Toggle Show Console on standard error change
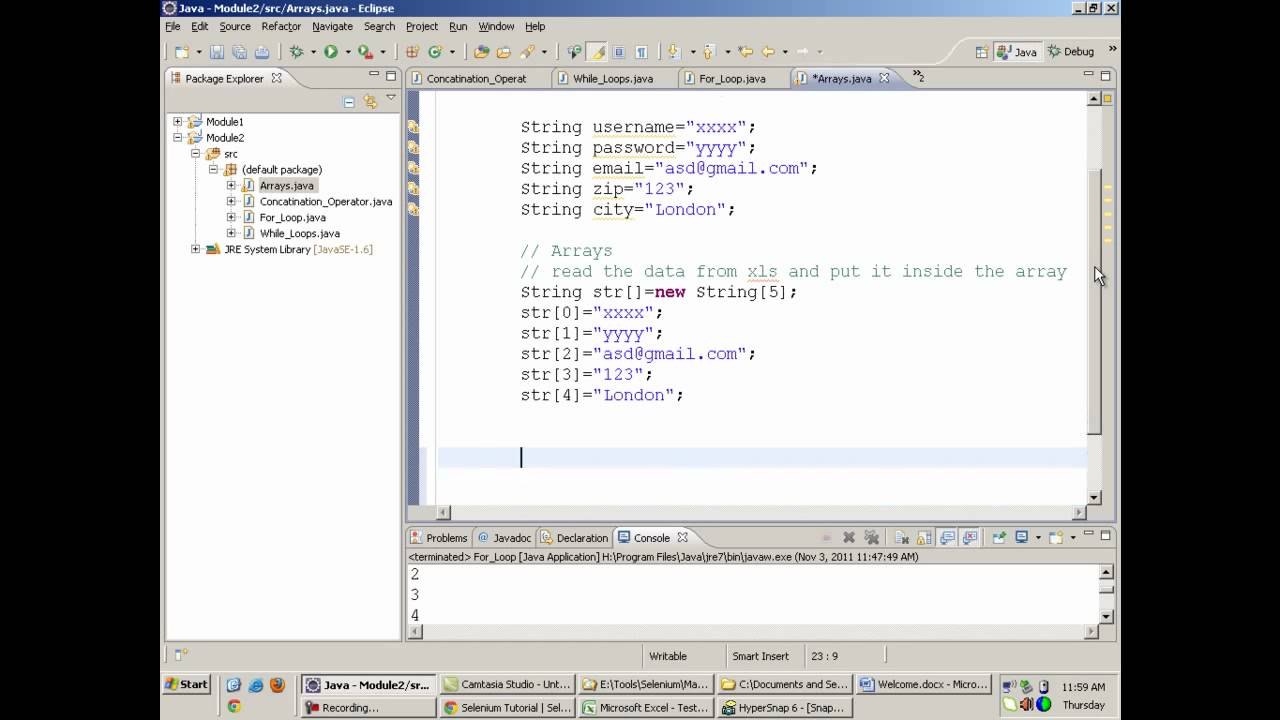 [970, 538]
